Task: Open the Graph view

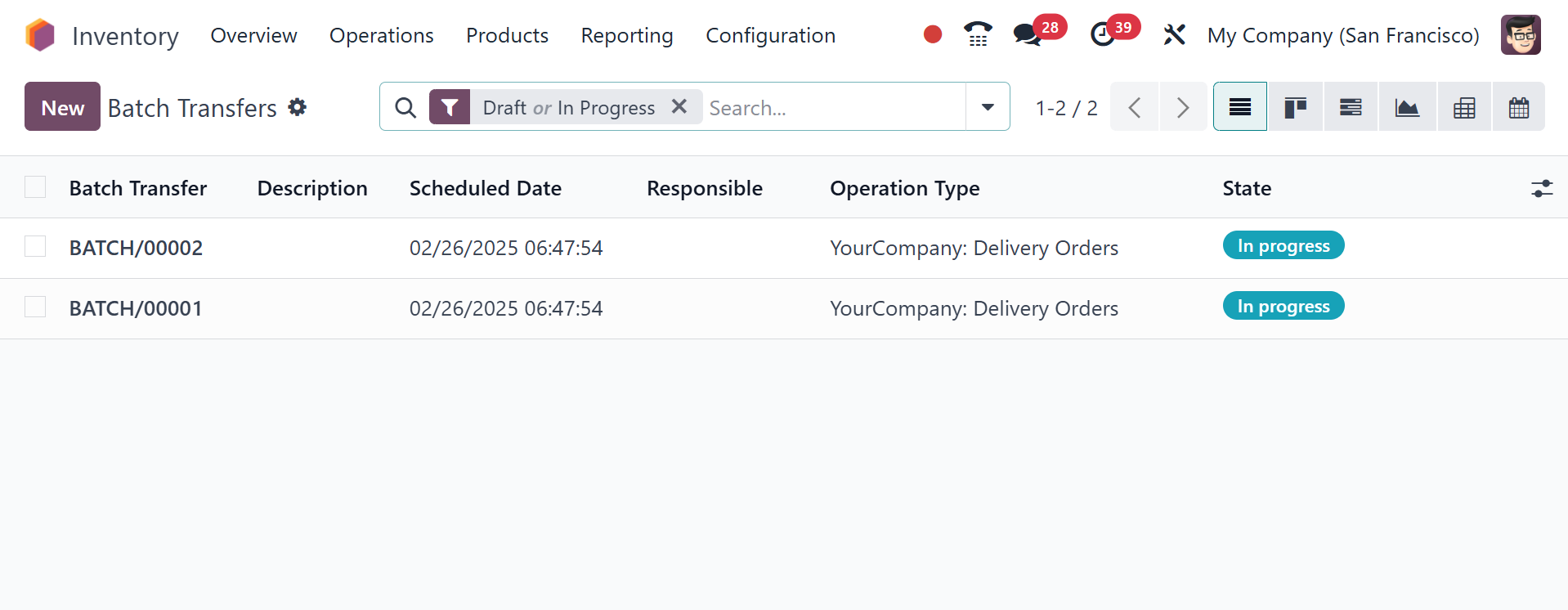Action: point(1407,107)
